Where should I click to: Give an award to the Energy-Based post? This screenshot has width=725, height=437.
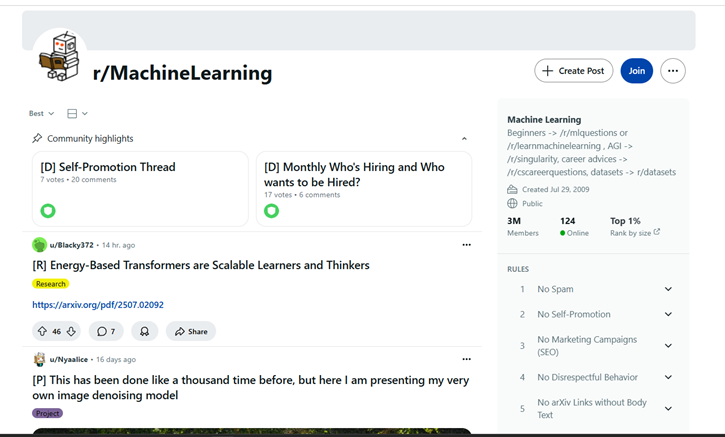click(x=144, y=331)
